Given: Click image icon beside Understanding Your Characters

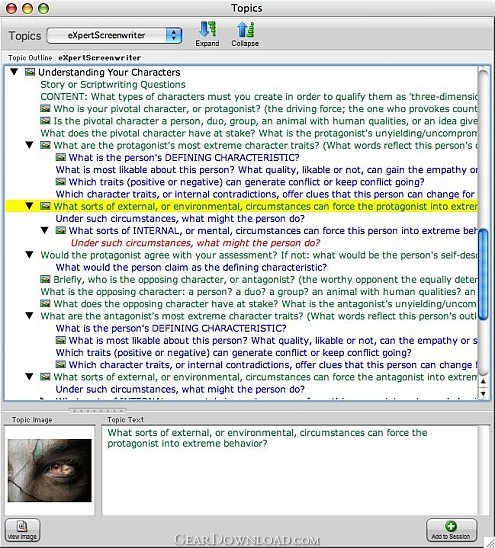Looking at the screenshot, I should pyautogui.click(x=30, y=72).
